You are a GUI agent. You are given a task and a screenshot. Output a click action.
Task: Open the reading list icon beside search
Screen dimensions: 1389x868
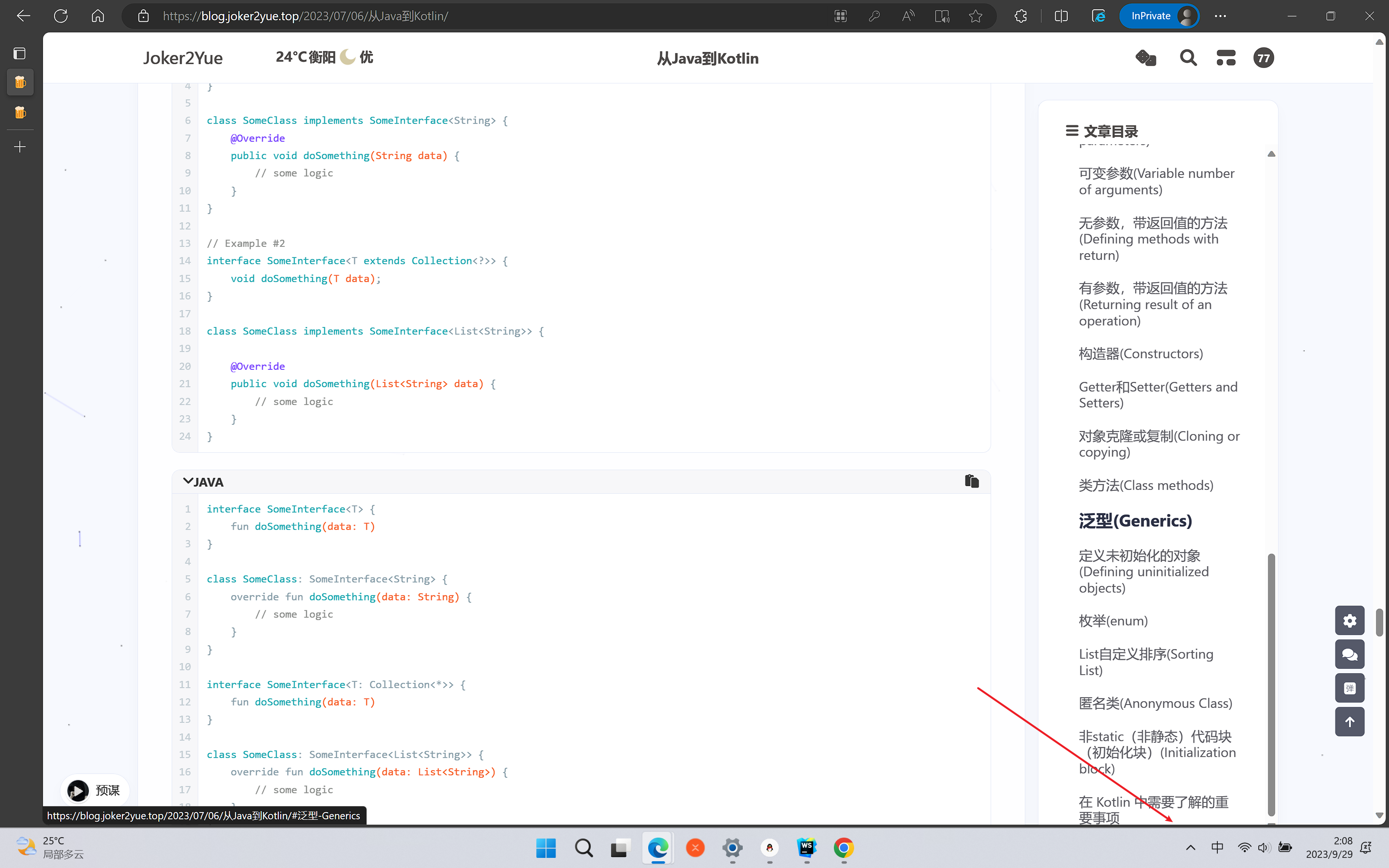coord(1226,57)
